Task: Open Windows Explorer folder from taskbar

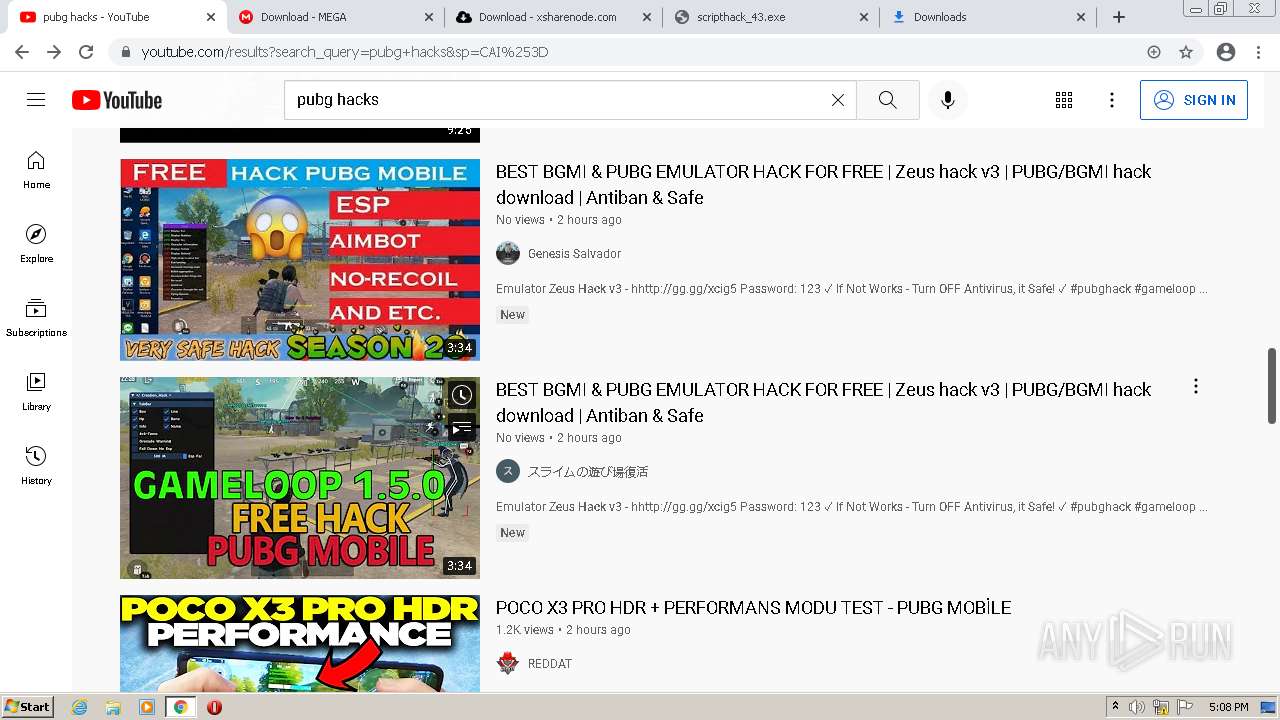Action: (x=113, y=707)
